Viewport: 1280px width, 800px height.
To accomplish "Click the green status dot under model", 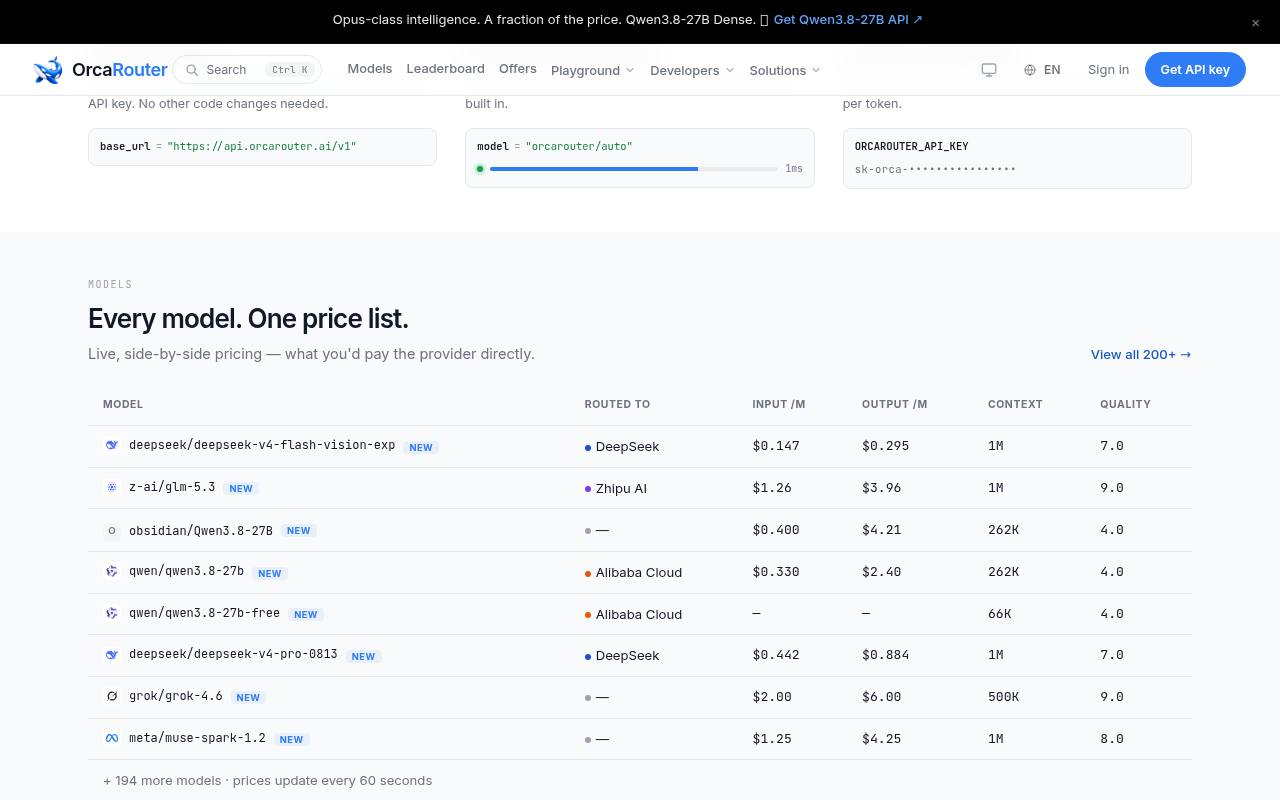I will [480, 169].
